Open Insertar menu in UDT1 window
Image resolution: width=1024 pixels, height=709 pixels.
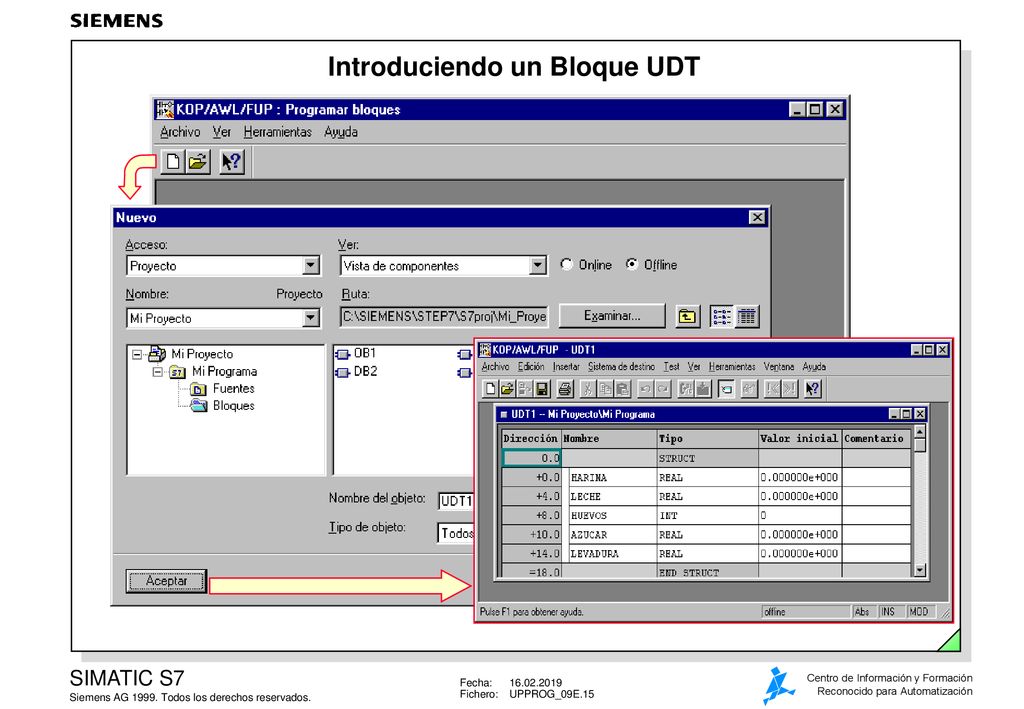(x=566, y=367)
